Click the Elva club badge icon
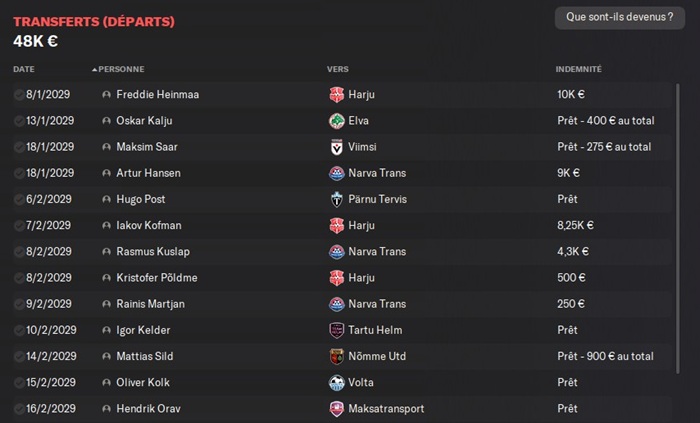Viewport: 700px width, 423px height. coord(336,121)
